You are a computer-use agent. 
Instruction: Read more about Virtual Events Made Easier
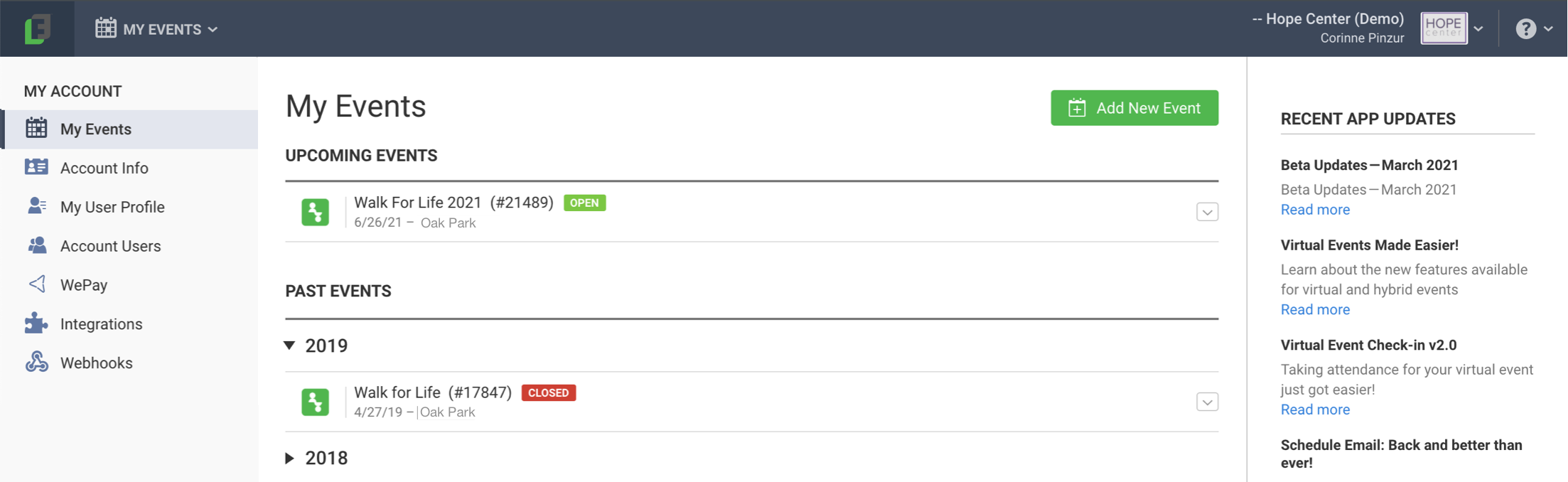click(1315, 309)
